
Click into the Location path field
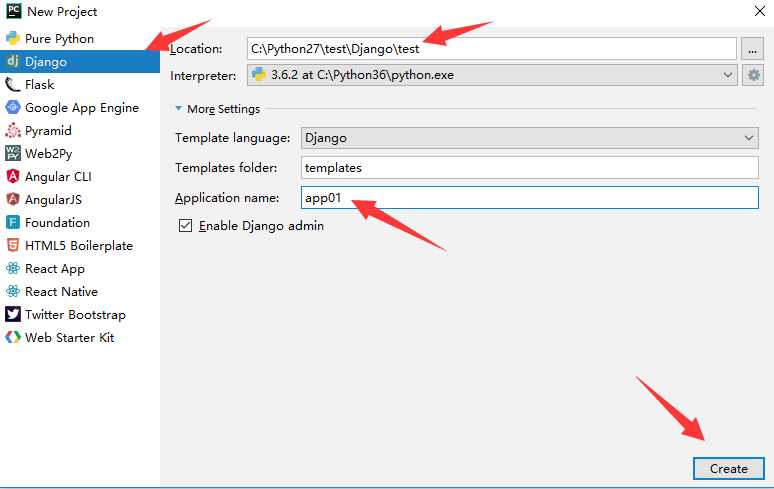tap(492, 48)
